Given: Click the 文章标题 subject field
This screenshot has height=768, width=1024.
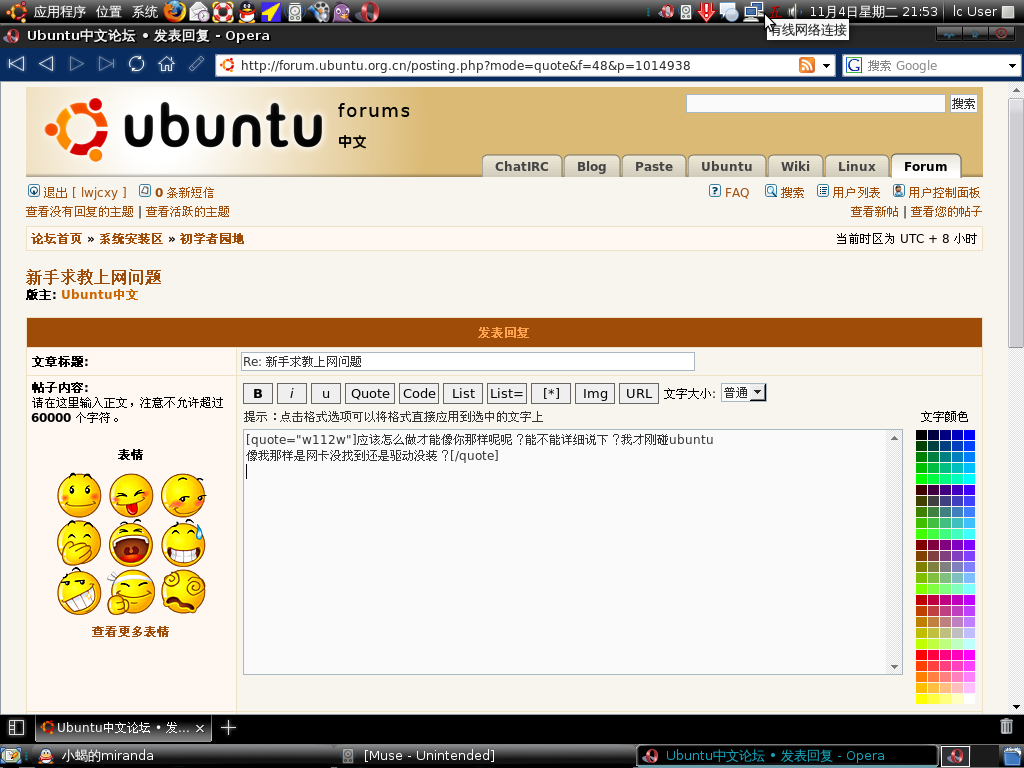Looking at the screenshot, I should [x=468, y=362].
